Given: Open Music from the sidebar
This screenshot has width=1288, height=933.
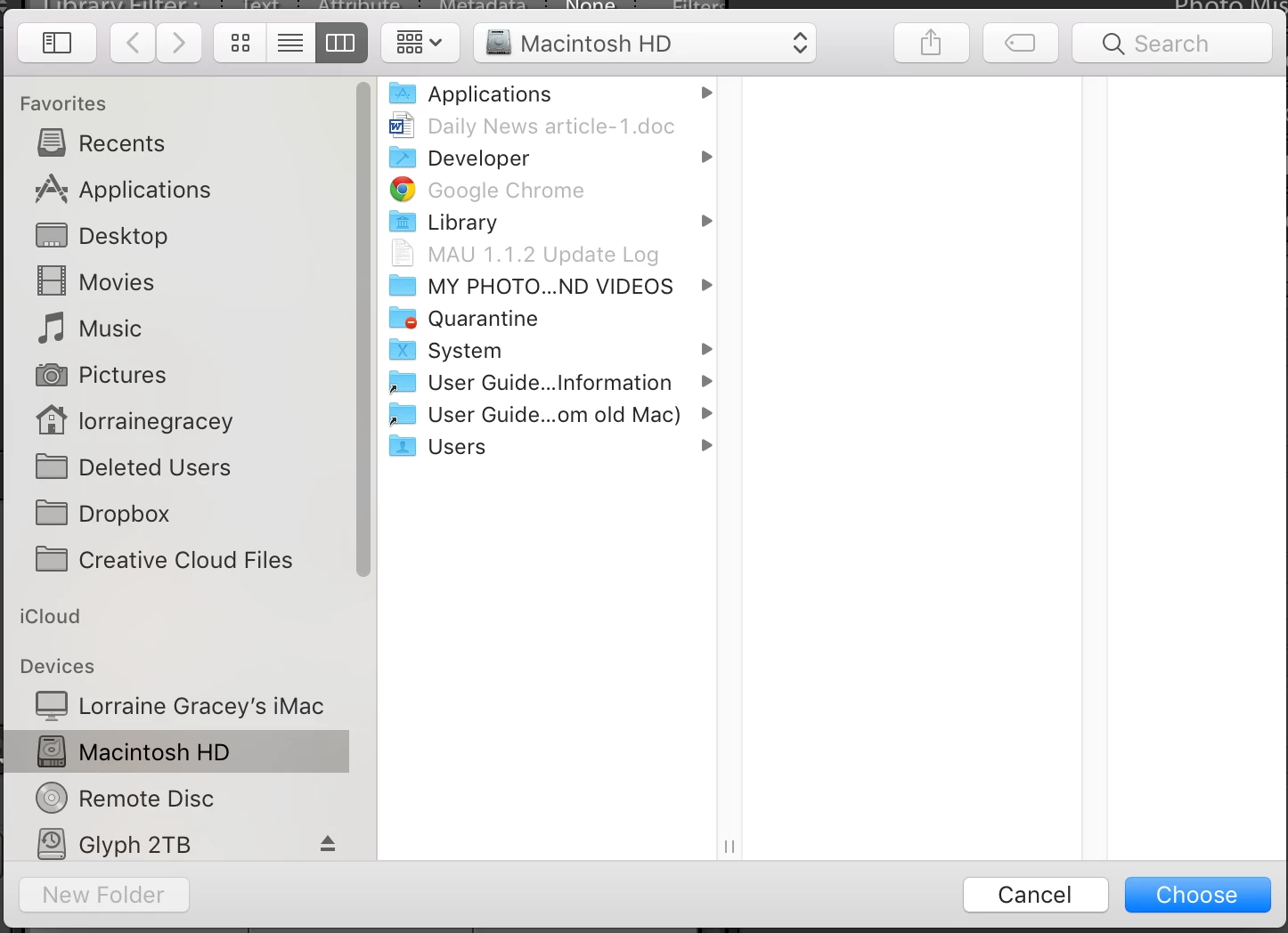Looking at the screenshot, I should 177,329.
